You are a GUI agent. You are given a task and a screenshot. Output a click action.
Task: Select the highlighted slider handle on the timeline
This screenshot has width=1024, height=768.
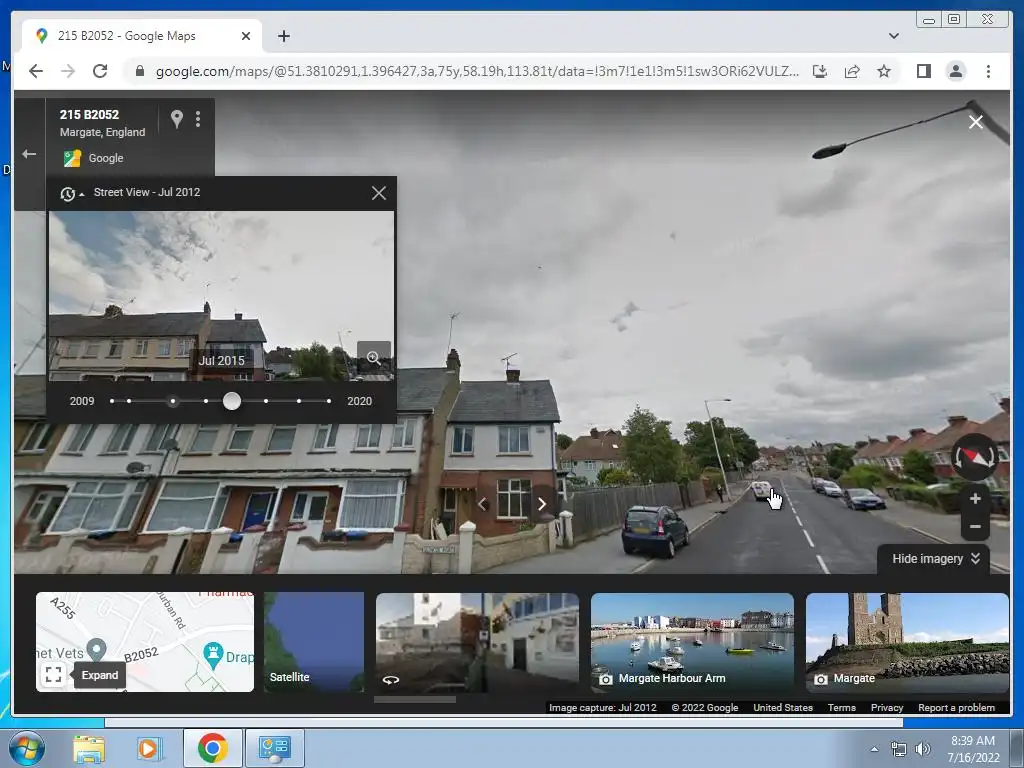(232, 401)
